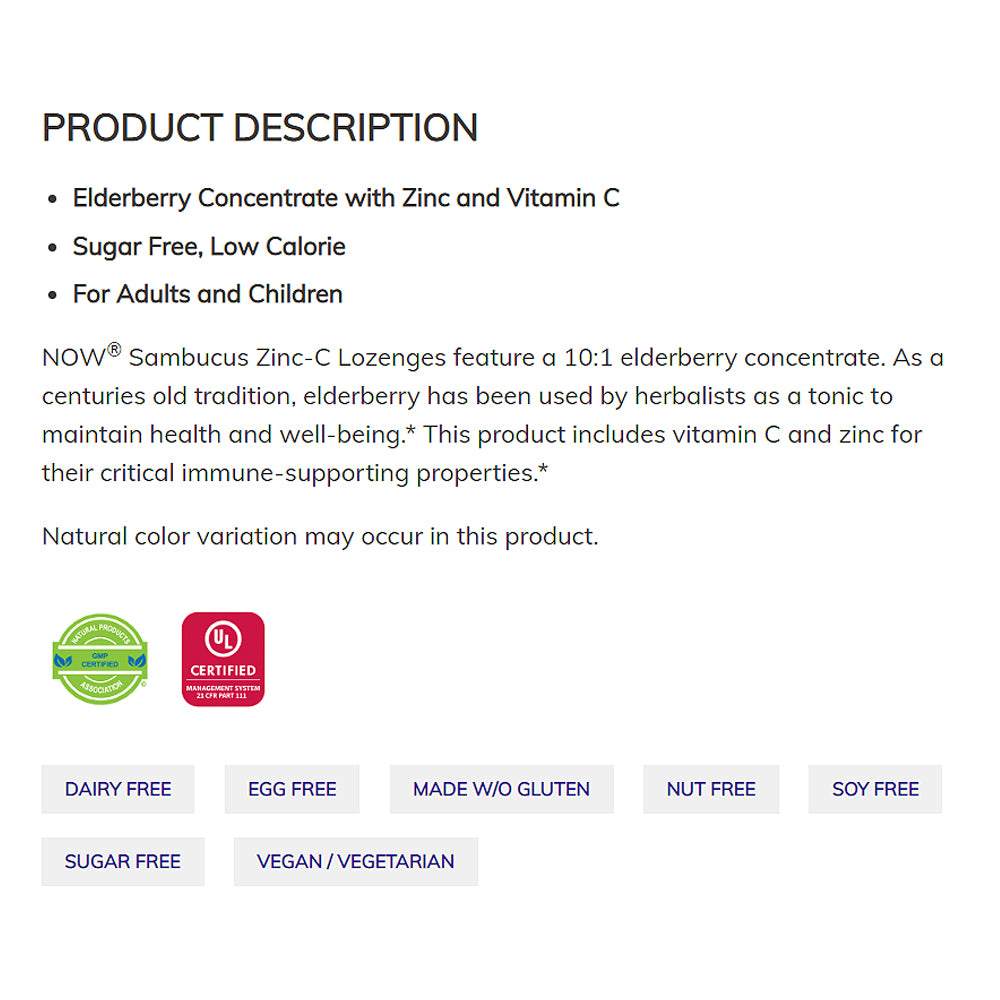Click the Product Description heading

click(260, 128)
